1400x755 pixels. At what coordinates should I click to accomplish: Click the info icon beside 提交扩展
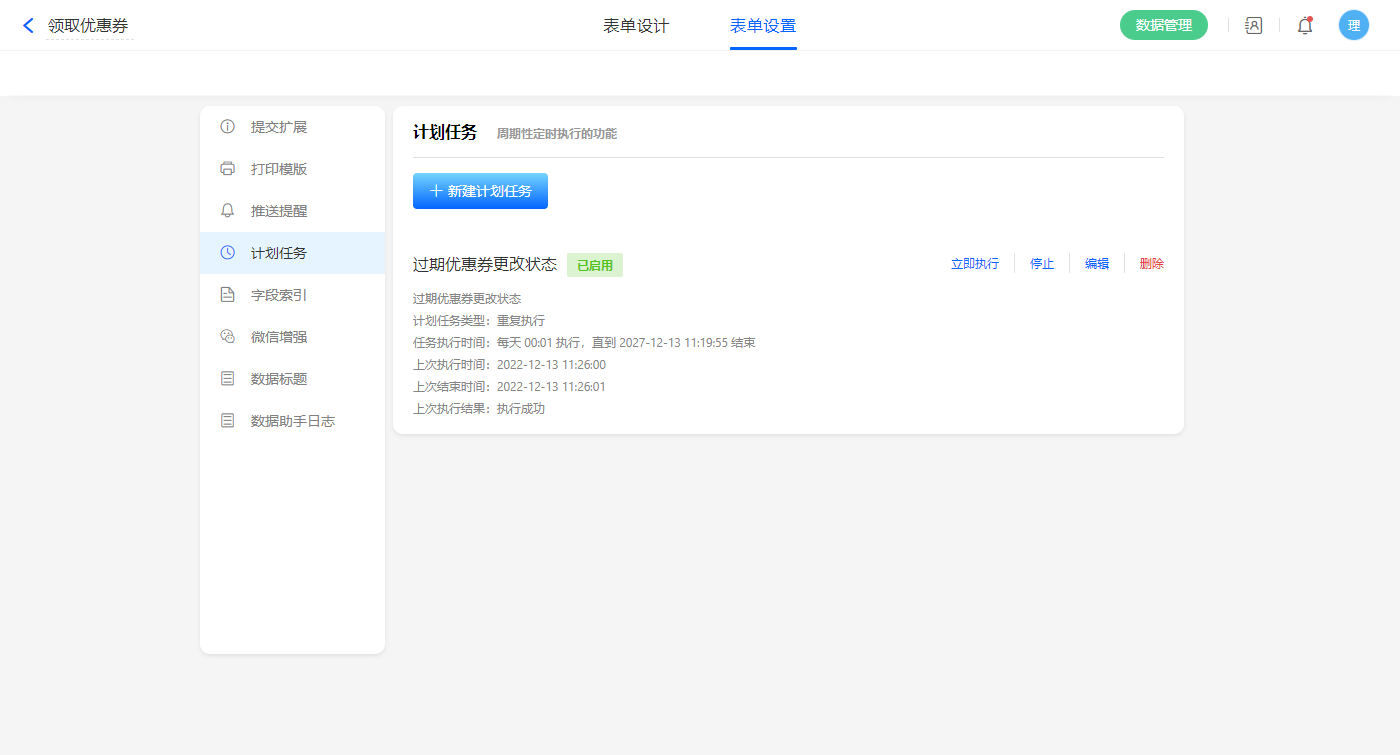(x=228, y=127)
